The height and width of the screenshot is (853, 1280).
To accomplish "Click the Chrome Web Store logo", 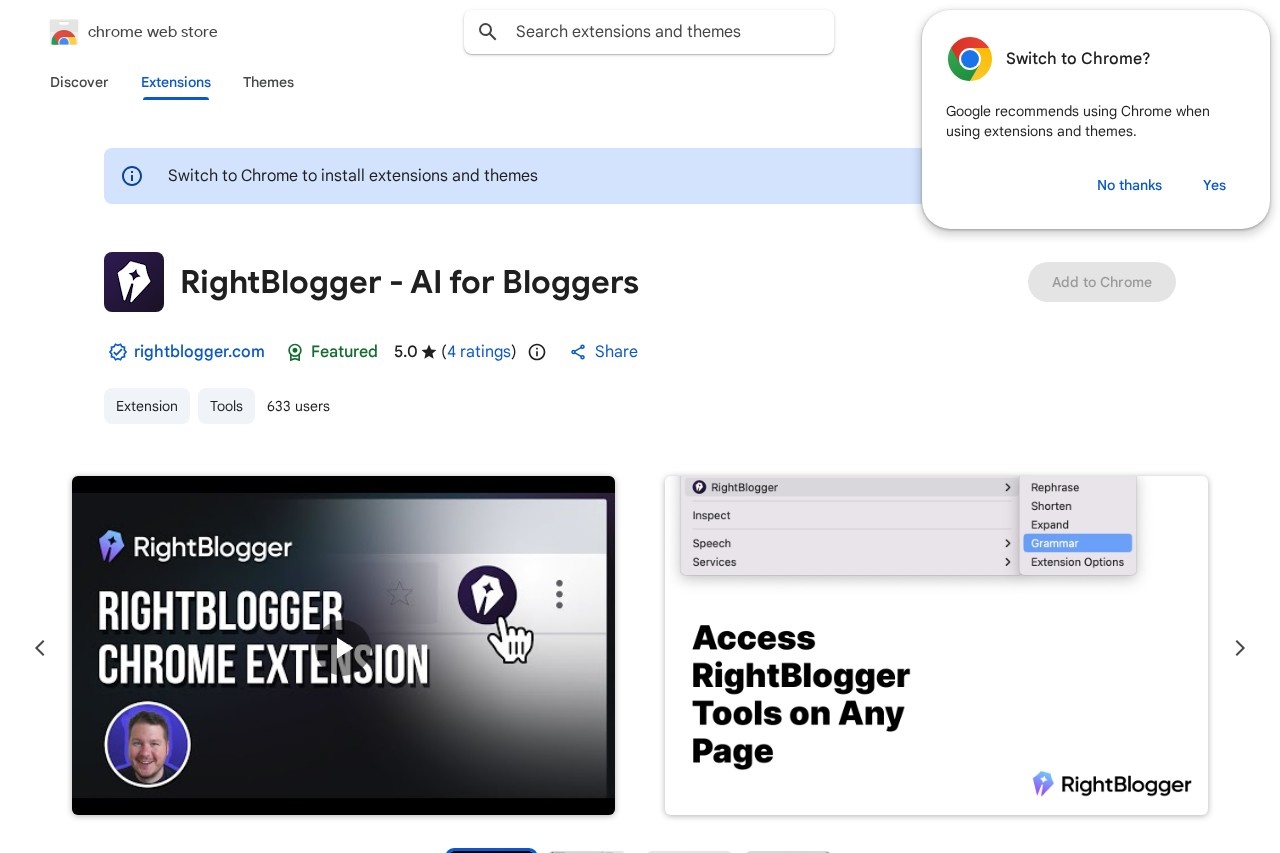I will 63,31.
